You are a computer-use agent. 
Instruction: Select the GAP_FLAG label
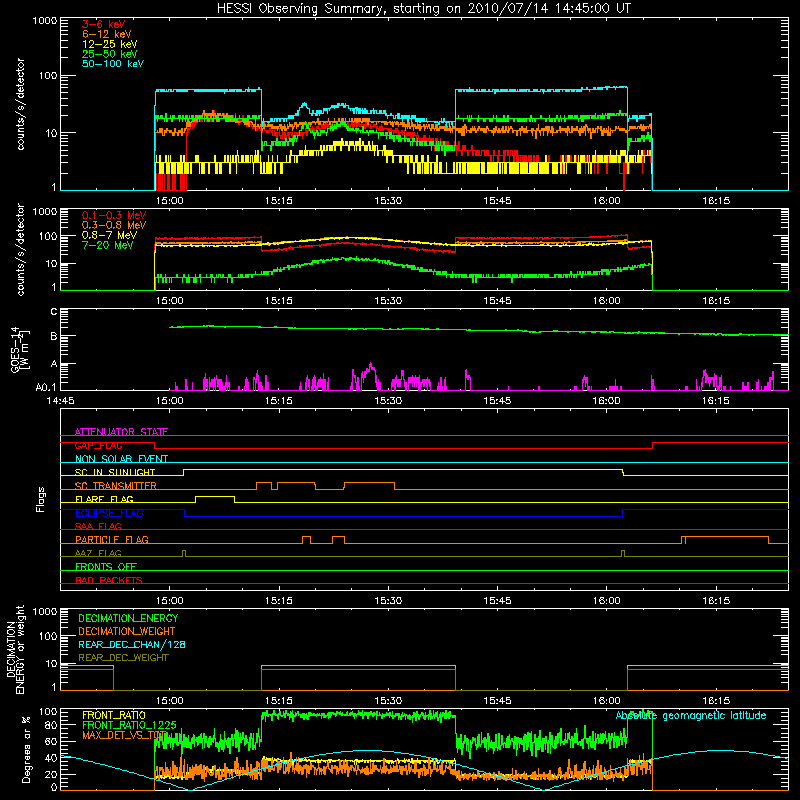(98, 445)
